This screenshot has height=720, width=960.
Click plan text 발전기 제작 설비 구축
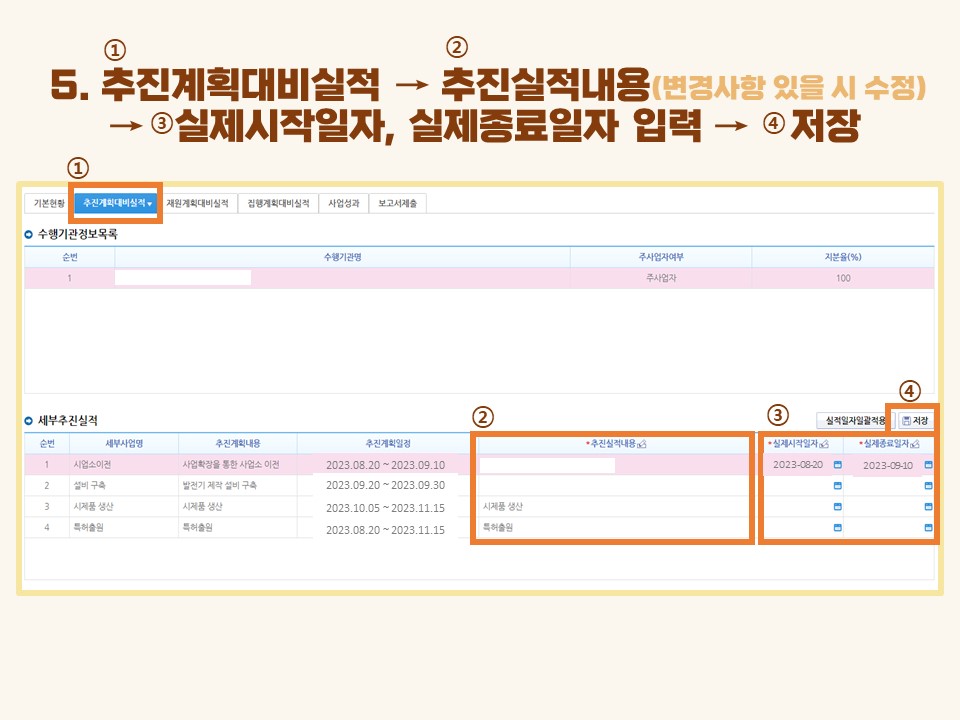point(219,486)
